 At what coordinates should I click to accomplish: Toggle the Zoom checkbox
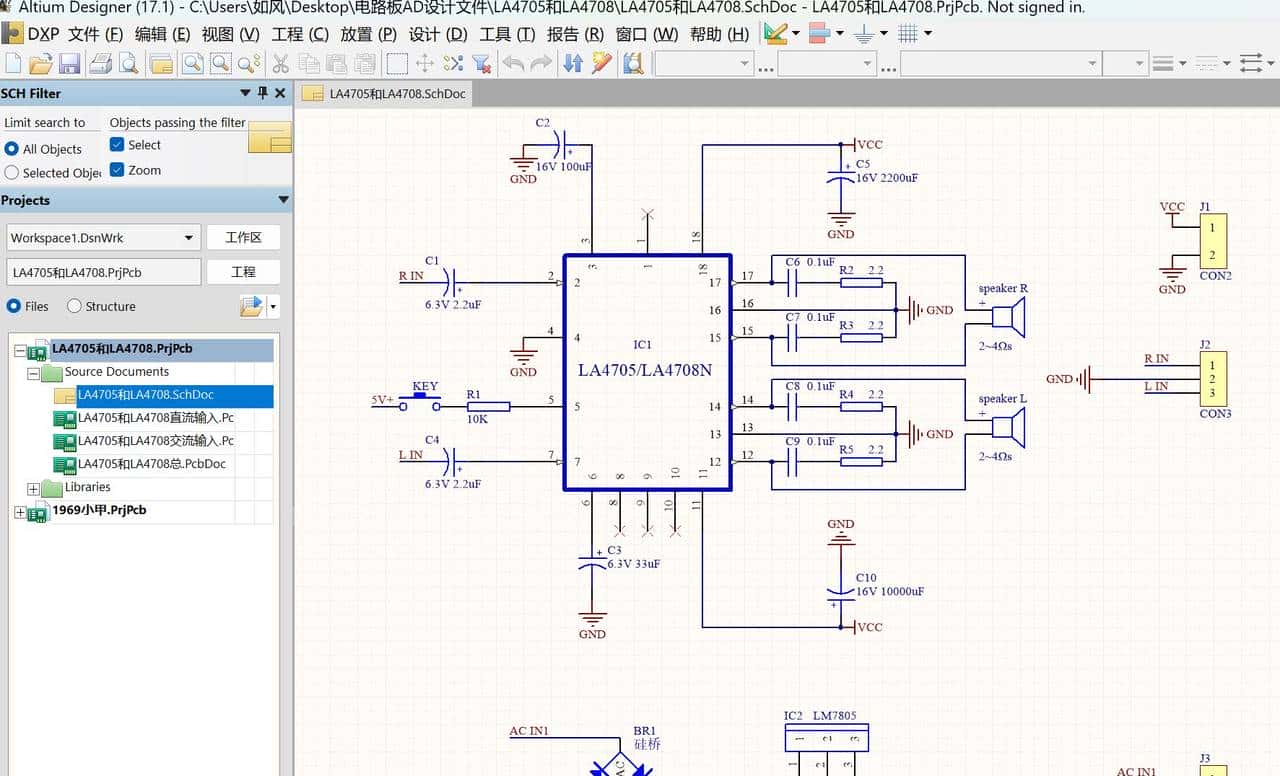(x=117, y=170)
